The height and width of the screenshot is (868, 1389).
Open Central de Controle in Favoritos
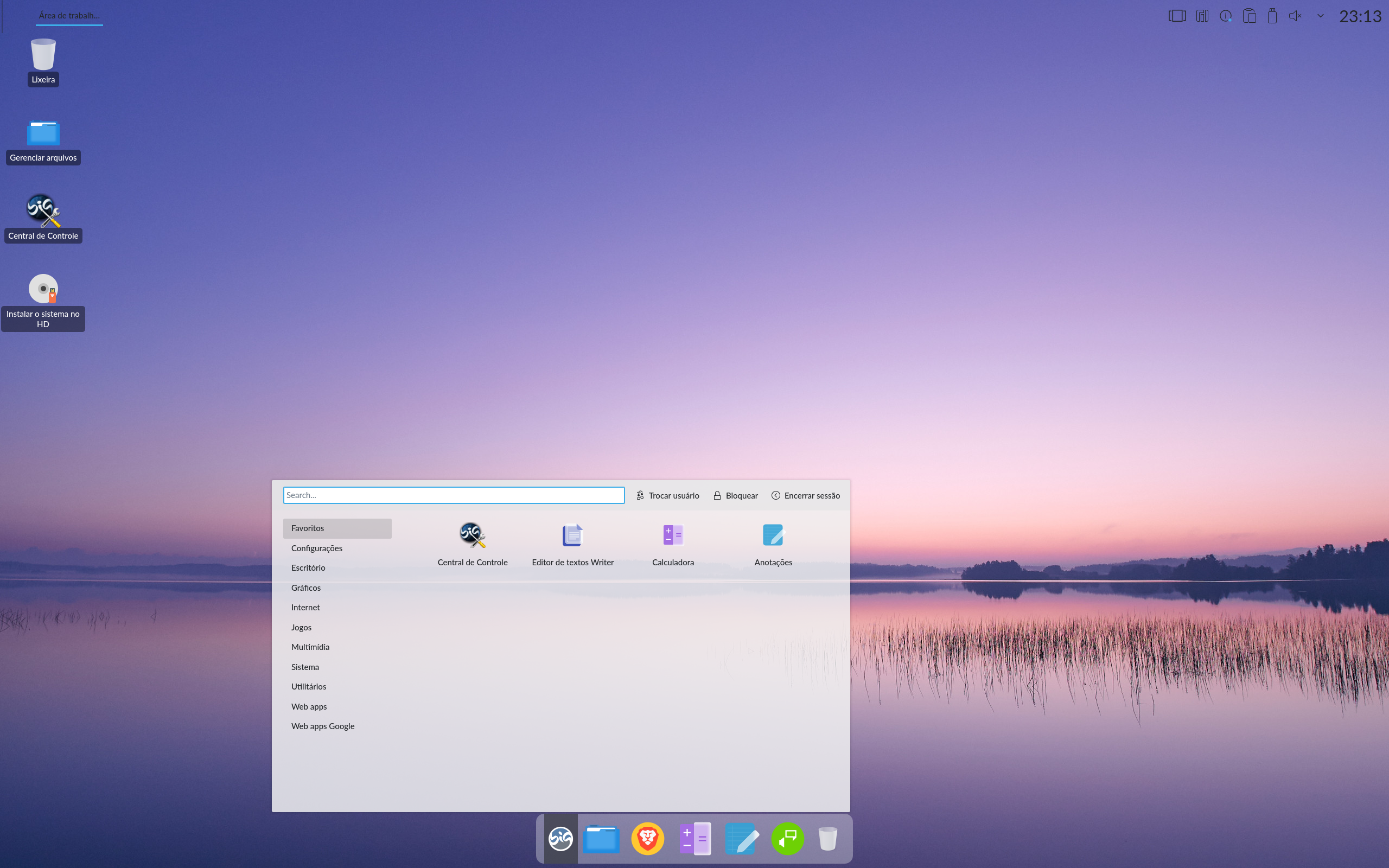point(473,544)
